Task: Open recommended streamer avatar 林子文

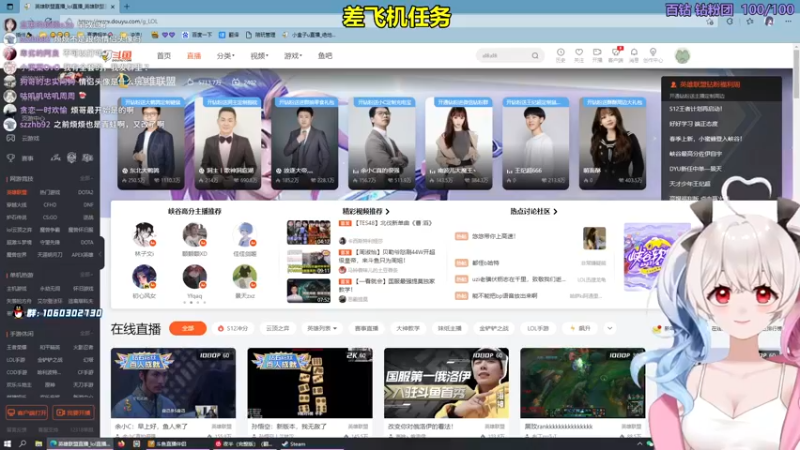Action: point(144,235)
